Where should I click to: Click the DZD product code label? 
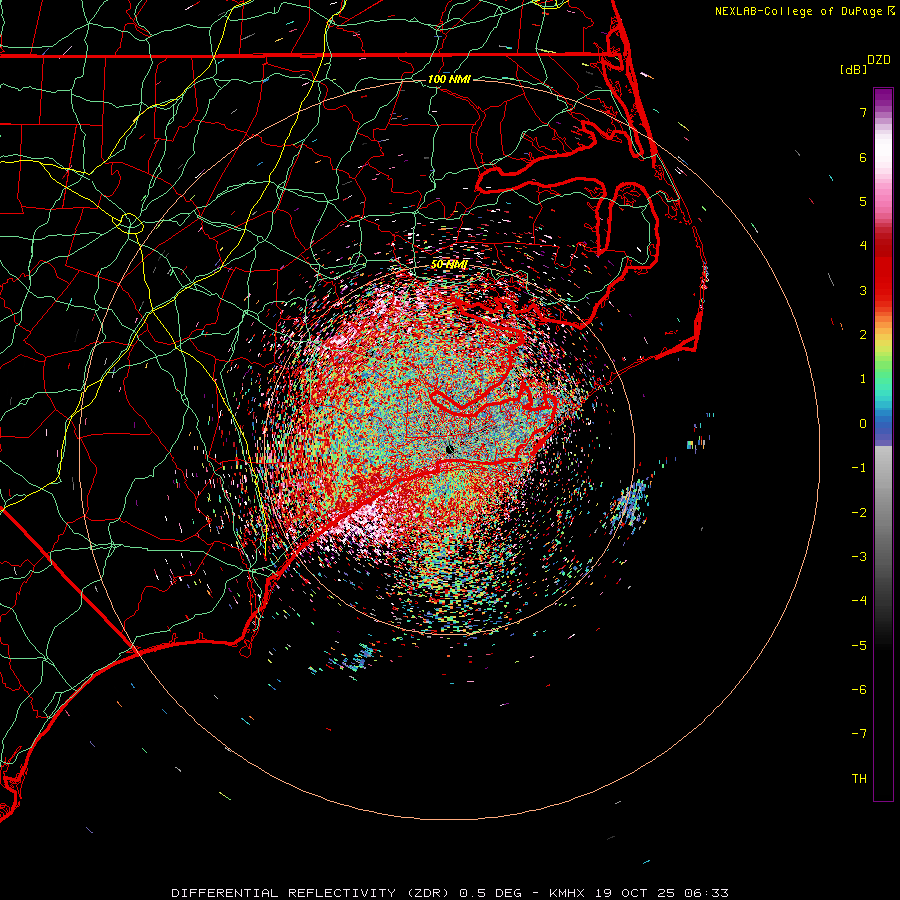pyautogui.click(x=879, y=60)
